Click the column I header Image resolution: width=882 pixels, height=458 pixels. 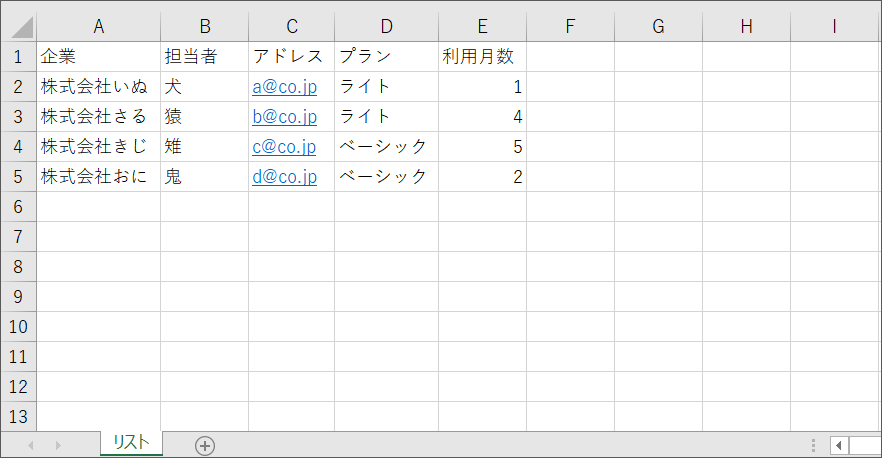click(x=834, y=27)
